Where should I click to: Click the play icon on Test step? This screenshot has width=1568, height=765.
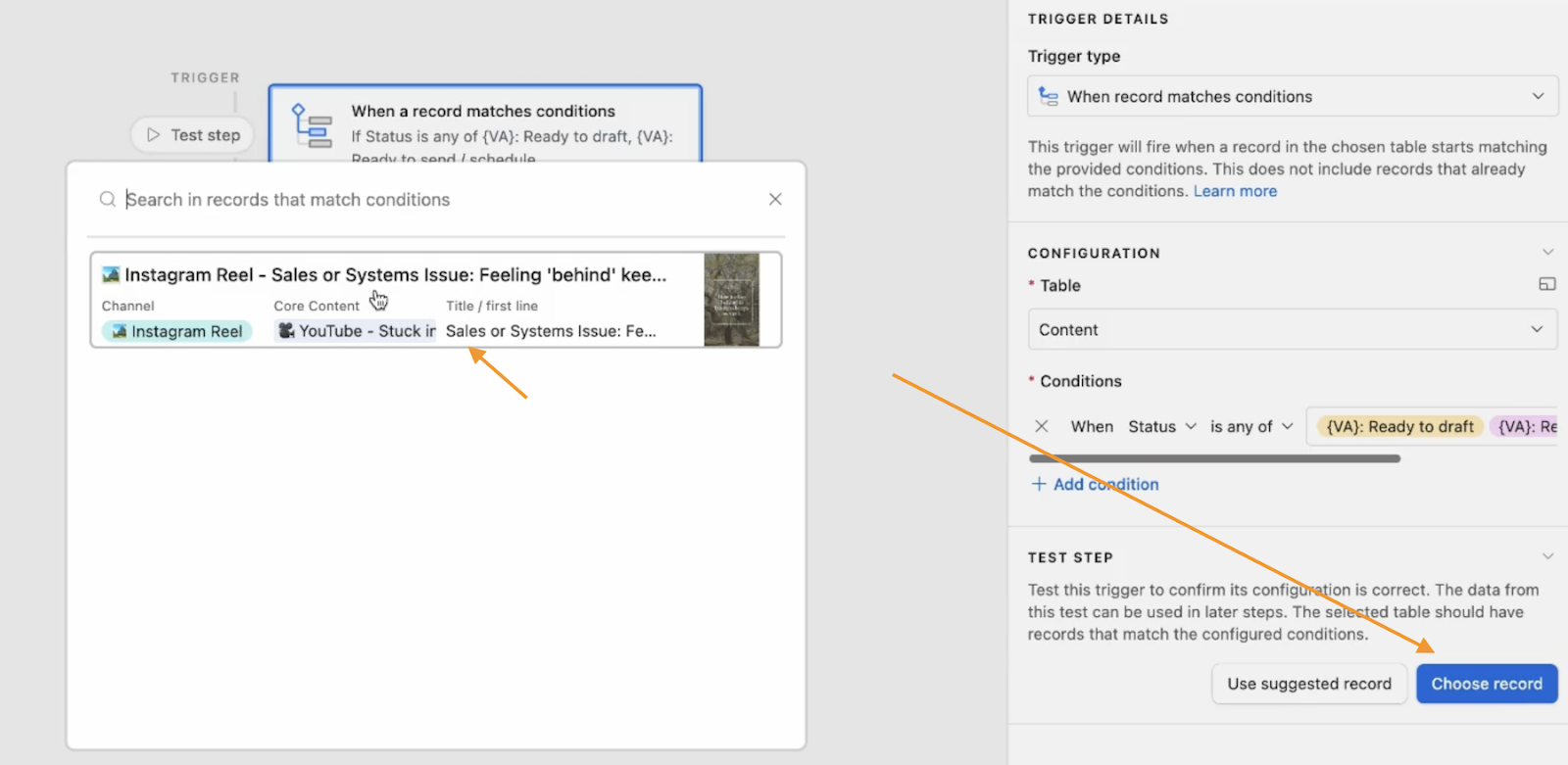[153, 135]
